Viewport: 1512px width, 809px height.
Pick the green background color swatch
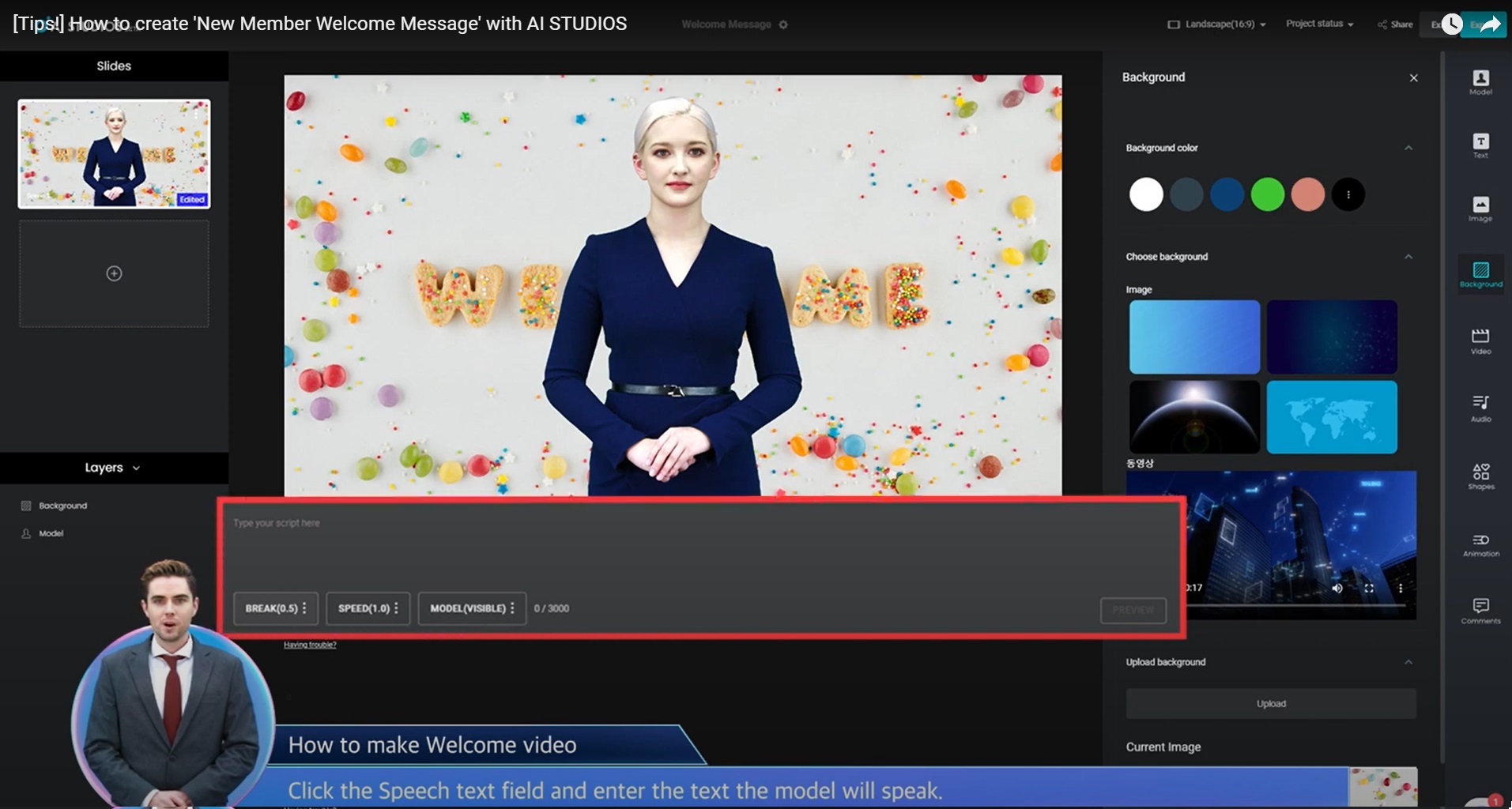1267,194
